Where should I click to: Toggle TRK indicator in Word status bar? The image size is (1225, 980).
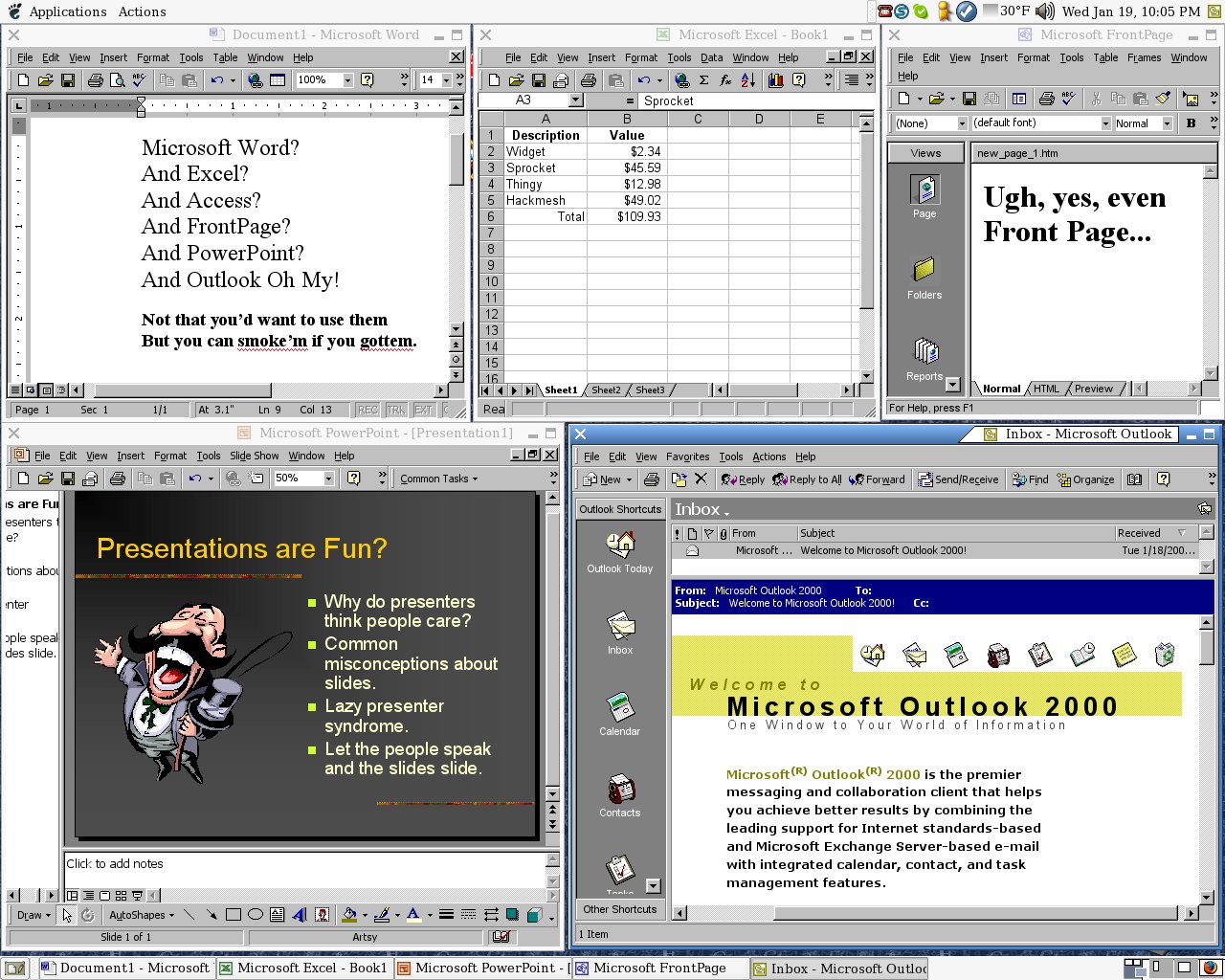click(x=395, y=410)
